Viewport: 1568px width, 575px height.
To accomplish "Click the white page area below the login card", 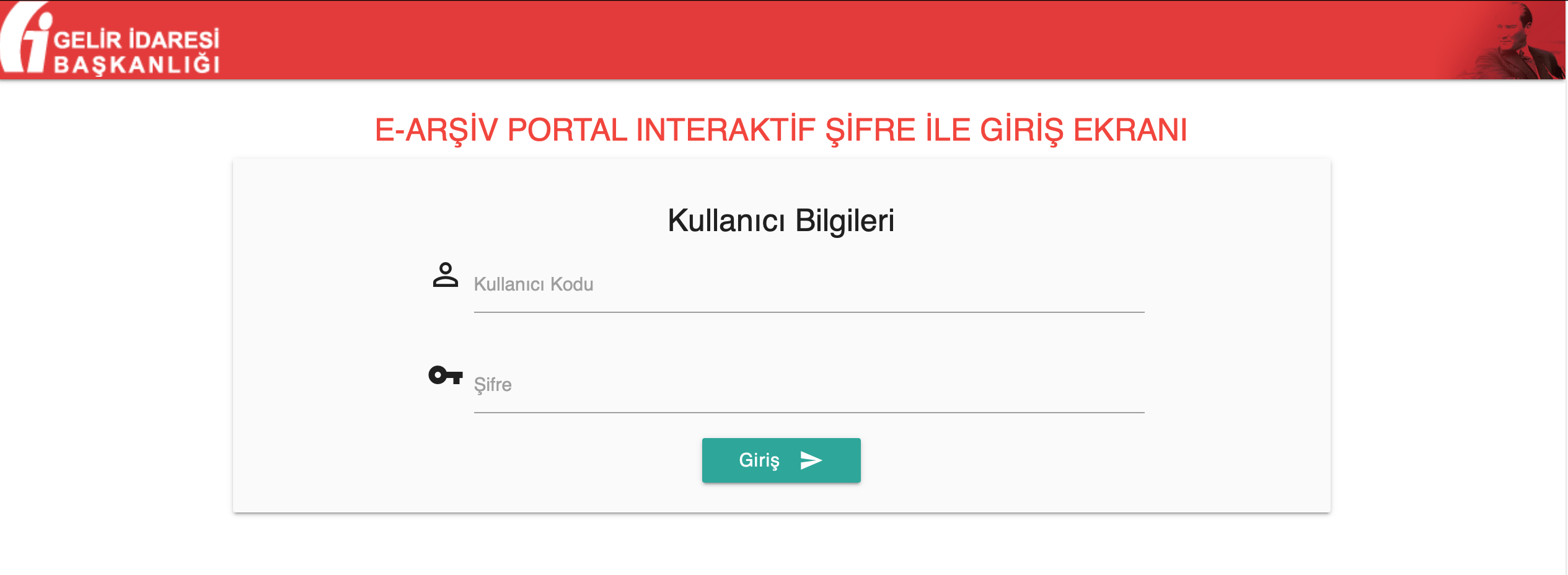I will coord(781,545).
